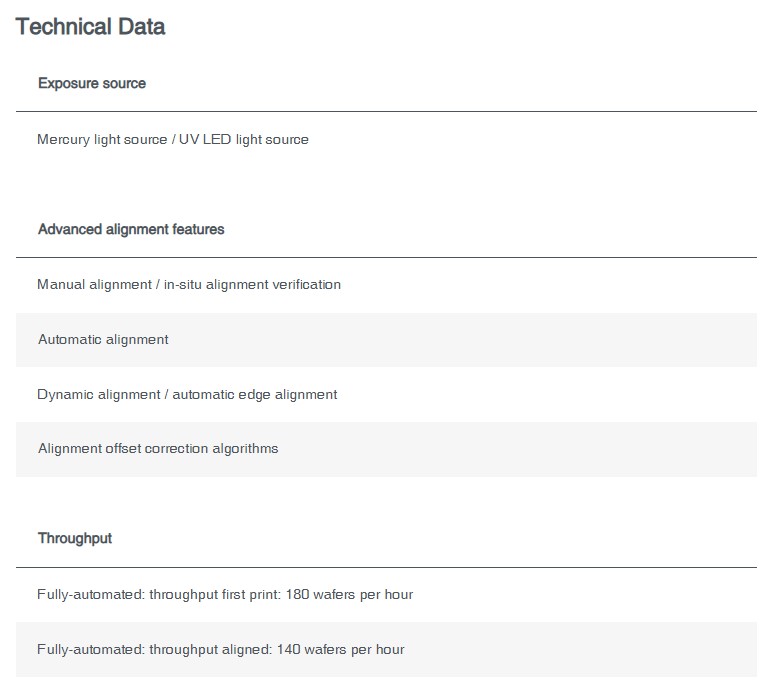Click the Technical Data page heading
778x688 pixels.
pos(90,27)
